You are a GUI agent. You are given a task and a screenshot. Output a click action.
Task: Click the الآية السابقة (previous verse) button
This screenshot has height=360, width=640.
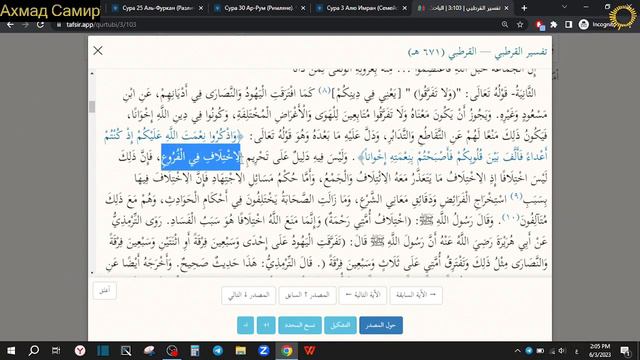[x=416, y=295]
